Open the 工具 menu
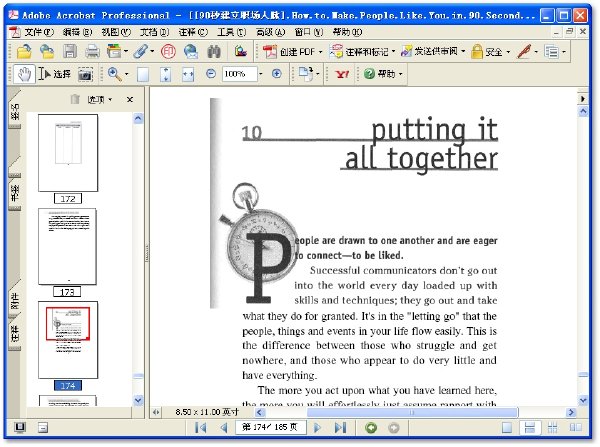Screen dimensions: 600x447 [232, 32]
